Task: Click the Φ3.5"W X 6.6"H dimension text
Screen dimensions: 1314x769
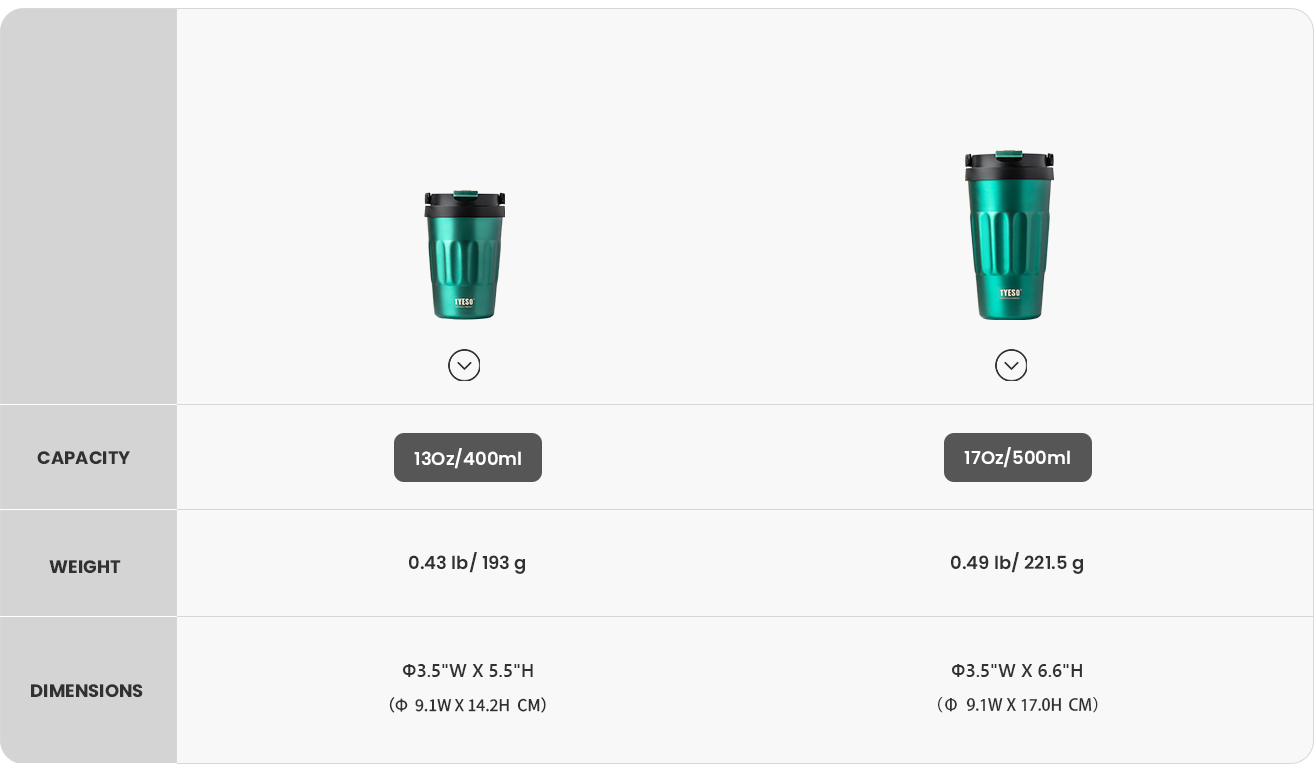Action: click(1017, 671)
